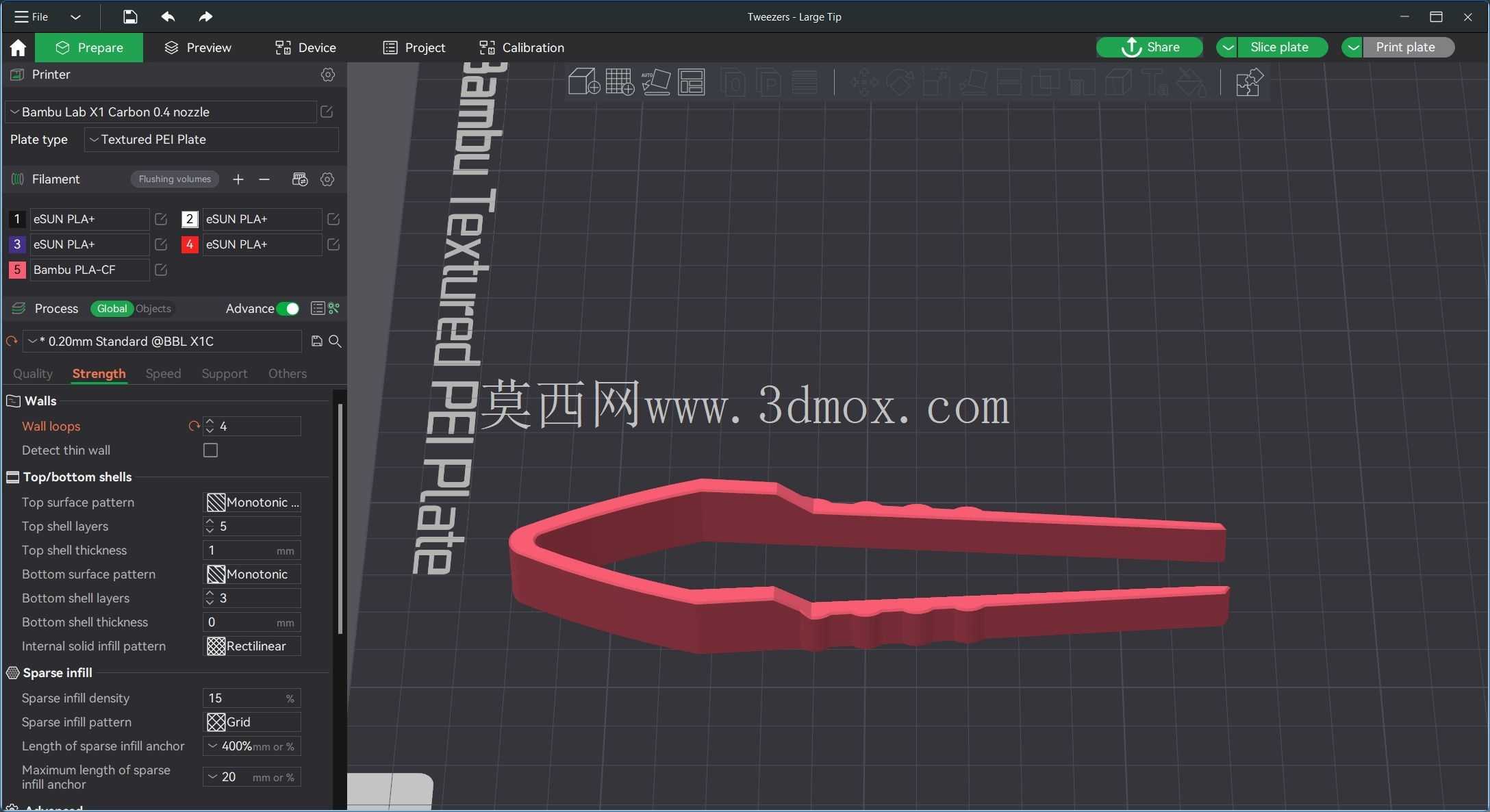
Task: Edit the Bambu Lab X1 Carbon printer preset
Action: point(327,112)
